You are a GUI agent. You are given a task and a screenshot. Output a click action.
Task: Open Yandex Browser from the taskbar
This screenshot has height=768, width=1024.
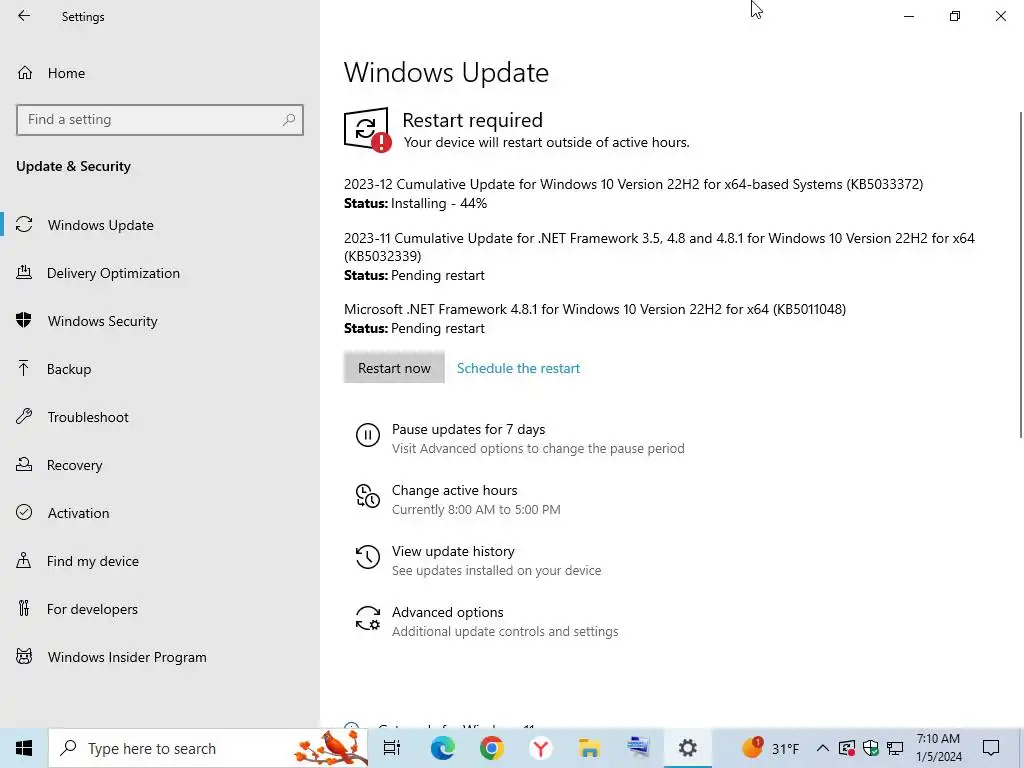coord(540,748)
